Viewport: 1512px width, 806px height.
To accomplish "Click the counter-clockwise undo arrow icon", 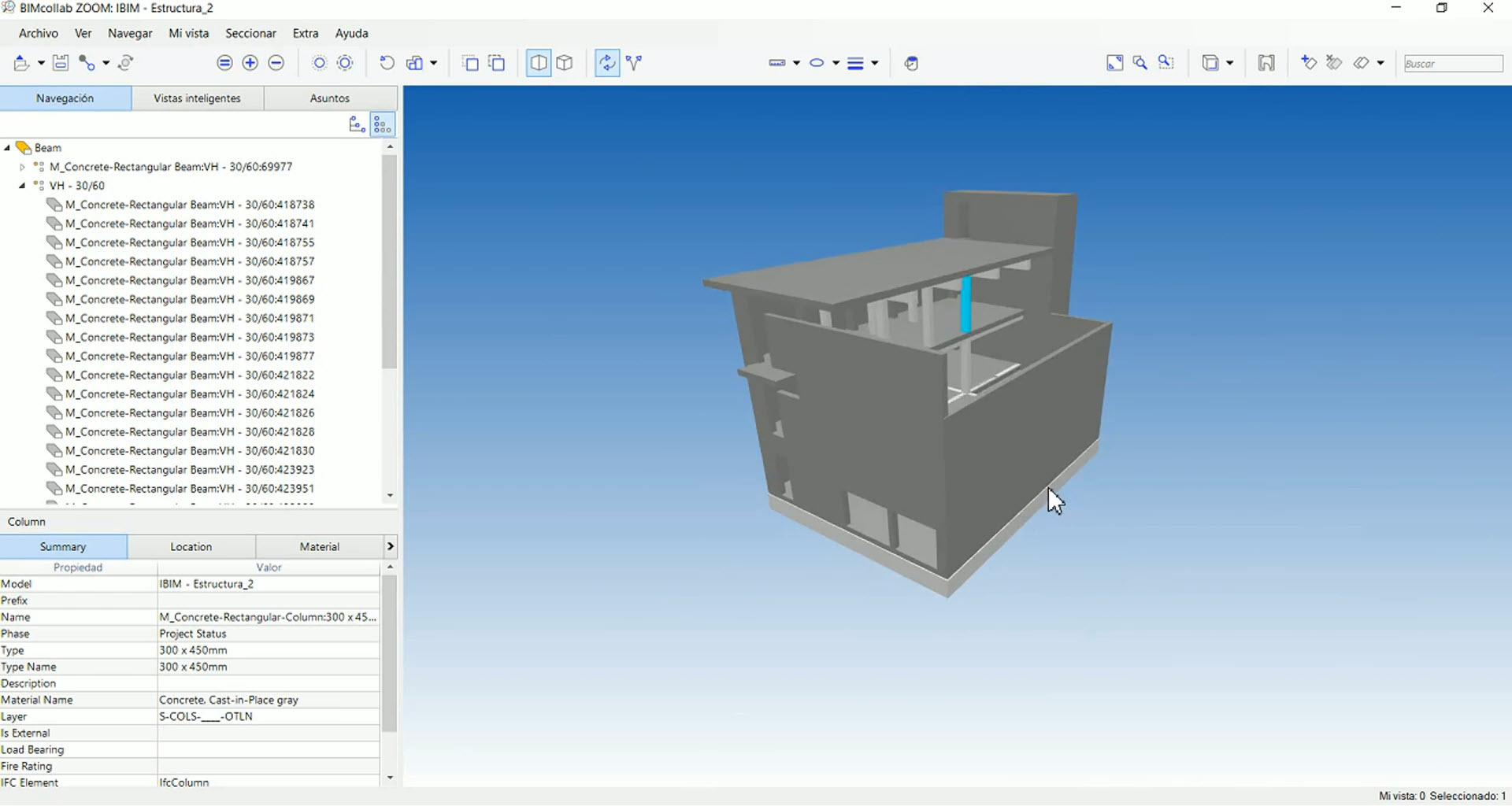I will tap(387, 63).
